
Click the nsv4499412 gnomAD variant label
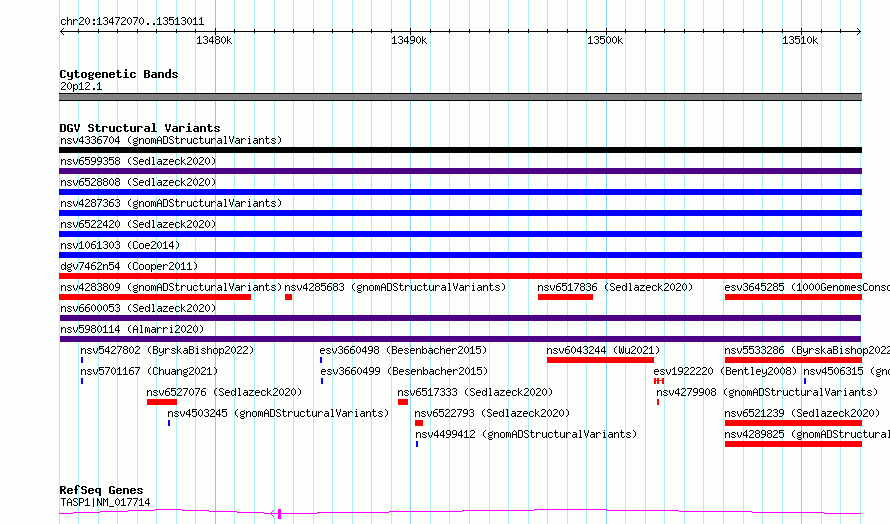tap(526, 434)
